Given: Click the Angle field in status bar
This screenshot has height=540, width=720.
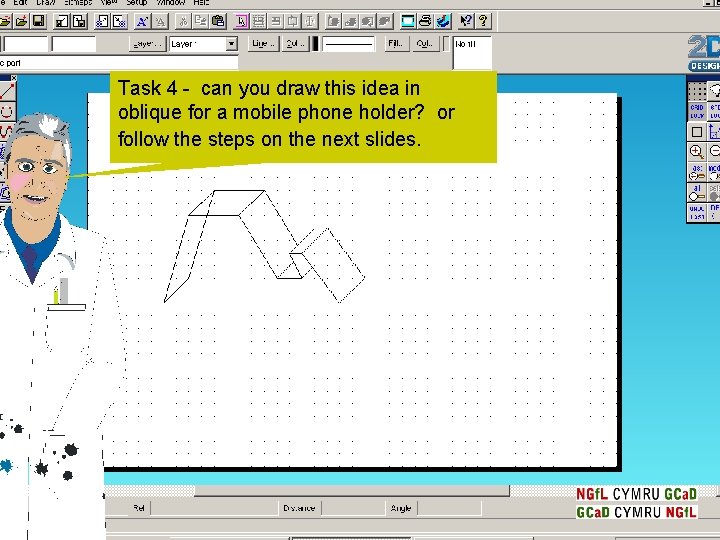Looking at the screenshot, I should coord(449,508).
